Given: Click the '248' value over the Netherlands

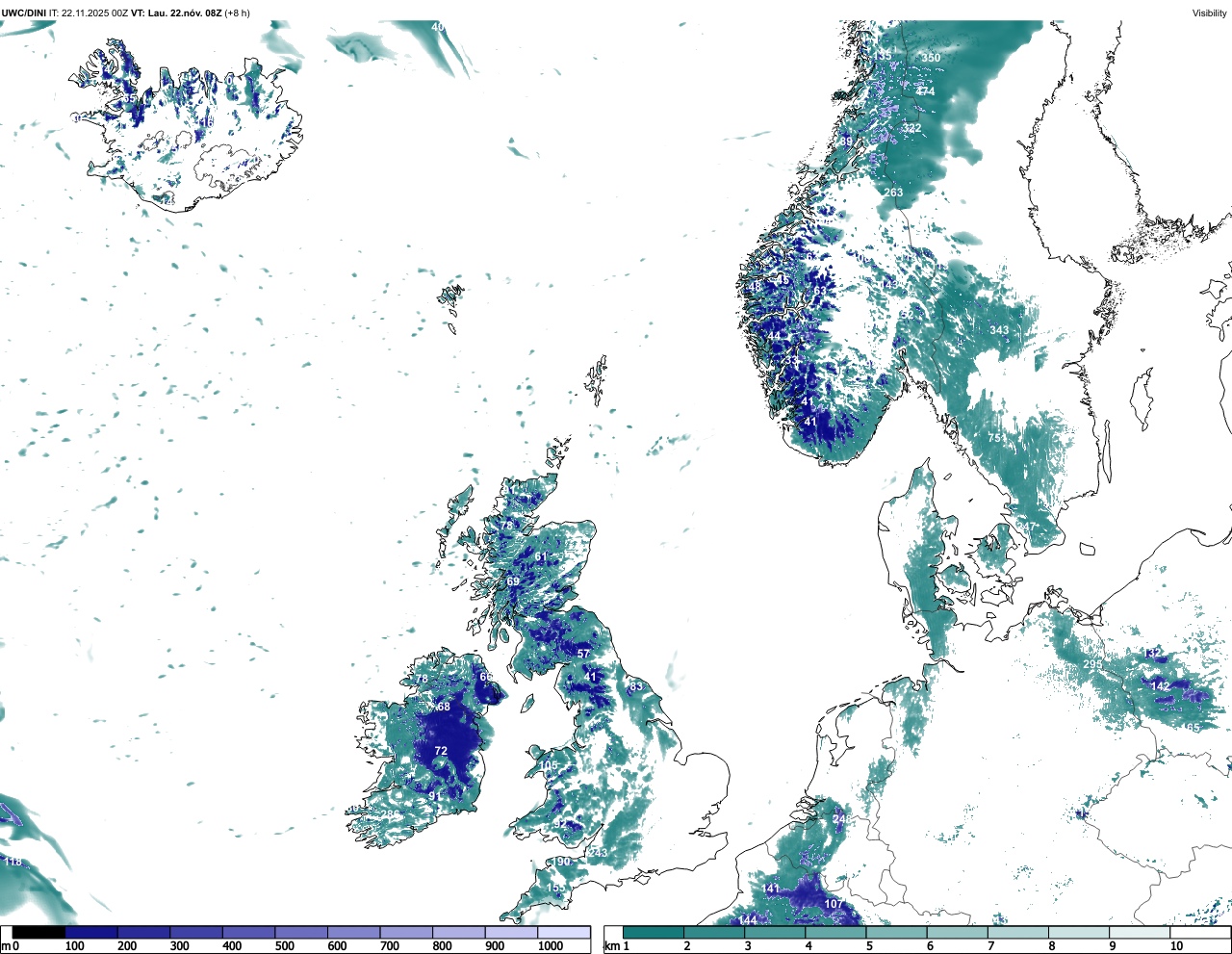Looking at the screenshot, I should point(842,819).
